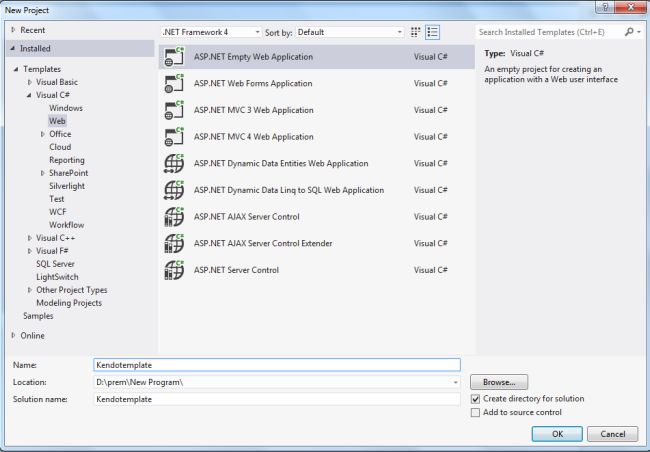Viewport: 650px width, 452px height.
Task: Click the ASP.NET Server Control icon
Action: click(174, 270)
